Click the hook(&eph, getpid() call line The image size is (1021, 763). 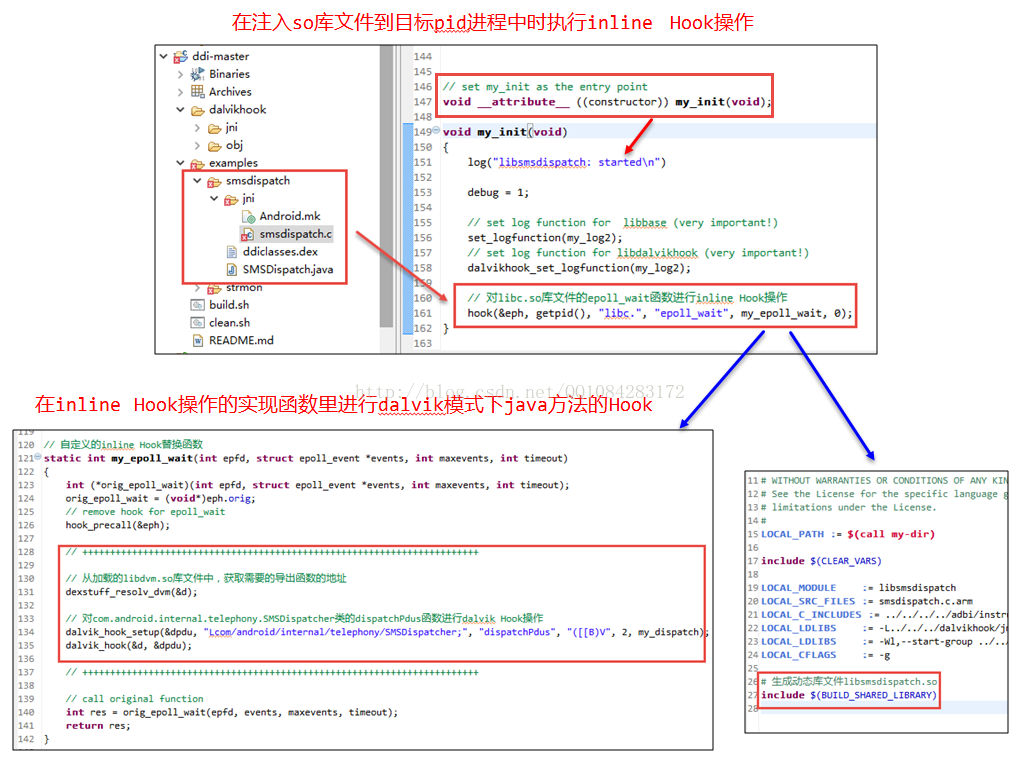coord(659,313)
